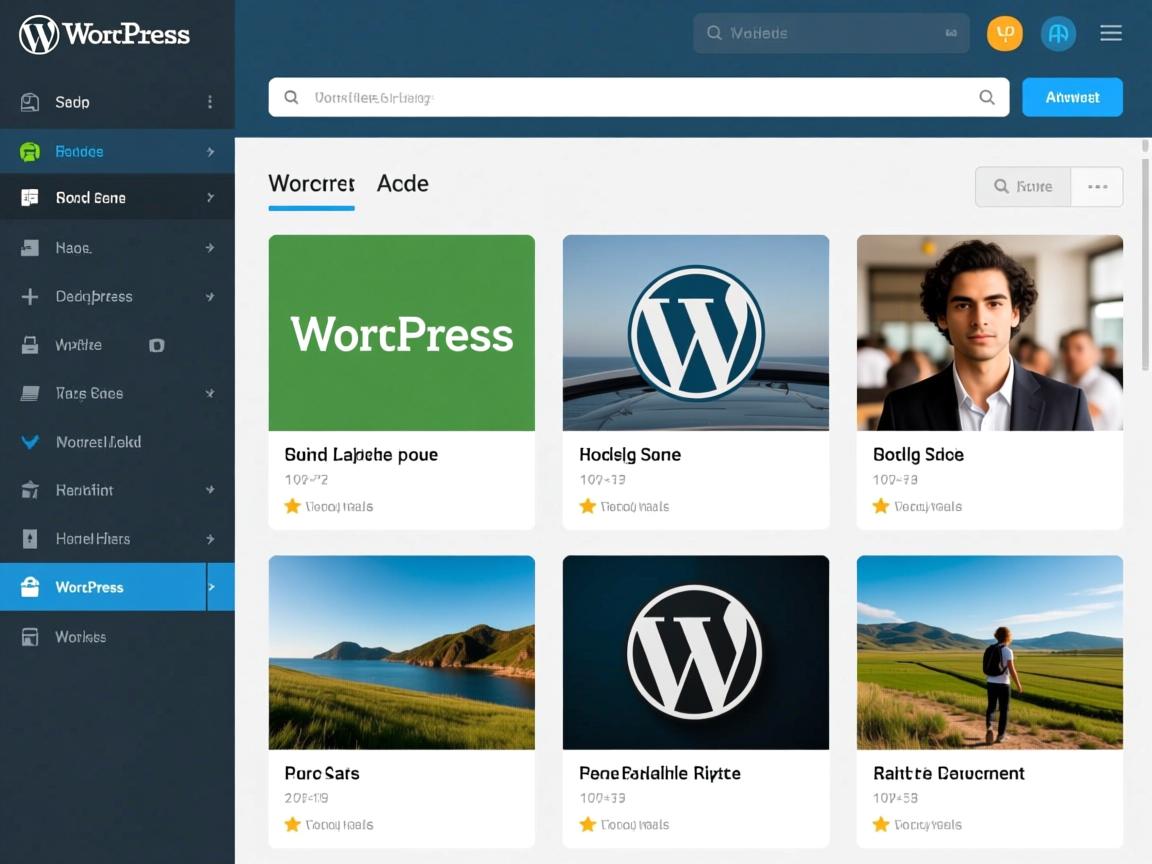
Task: Expand the Hotel Hiars sidebar chevron
Action: point(210,539)
